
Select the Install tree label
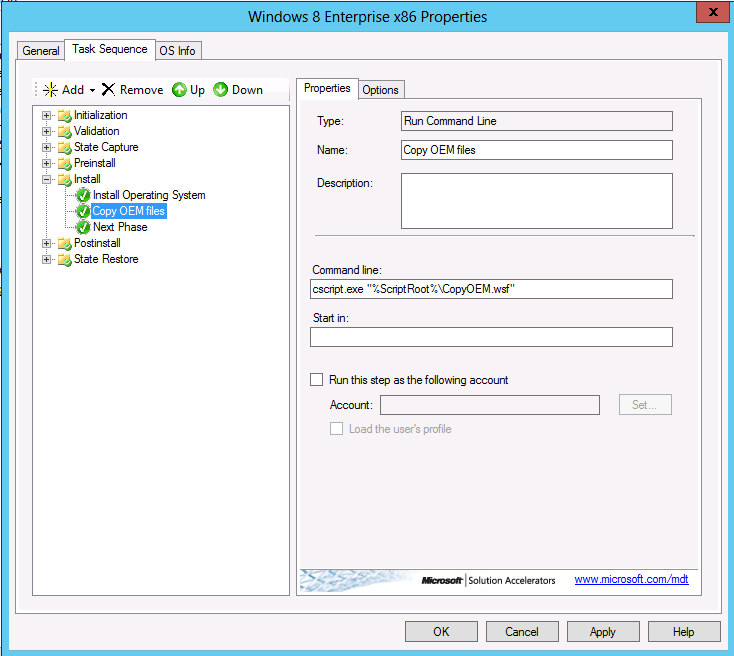(87, 179)
